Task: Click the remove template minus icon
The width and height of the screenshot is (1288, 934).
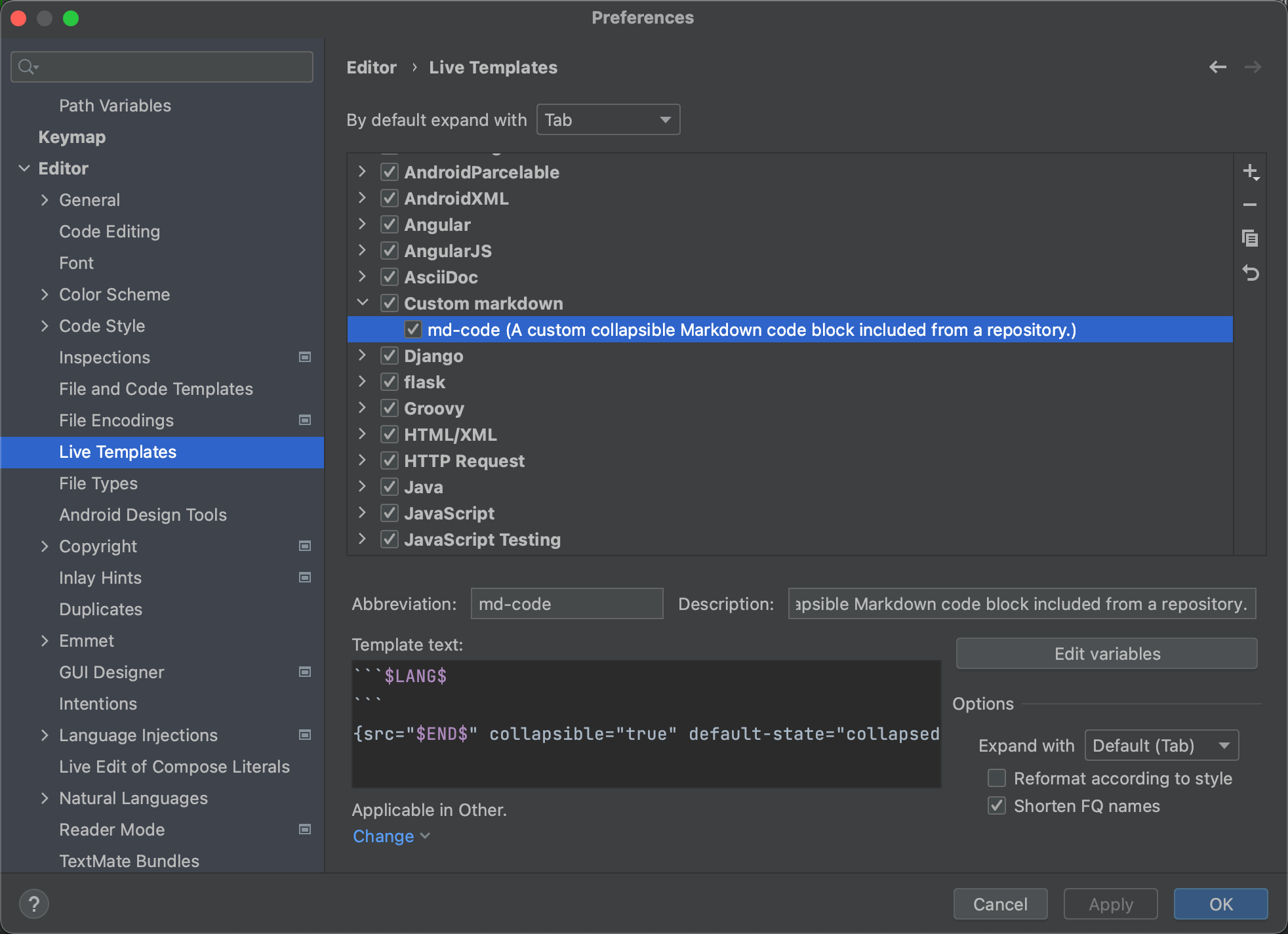Action: pos(1250,205)
